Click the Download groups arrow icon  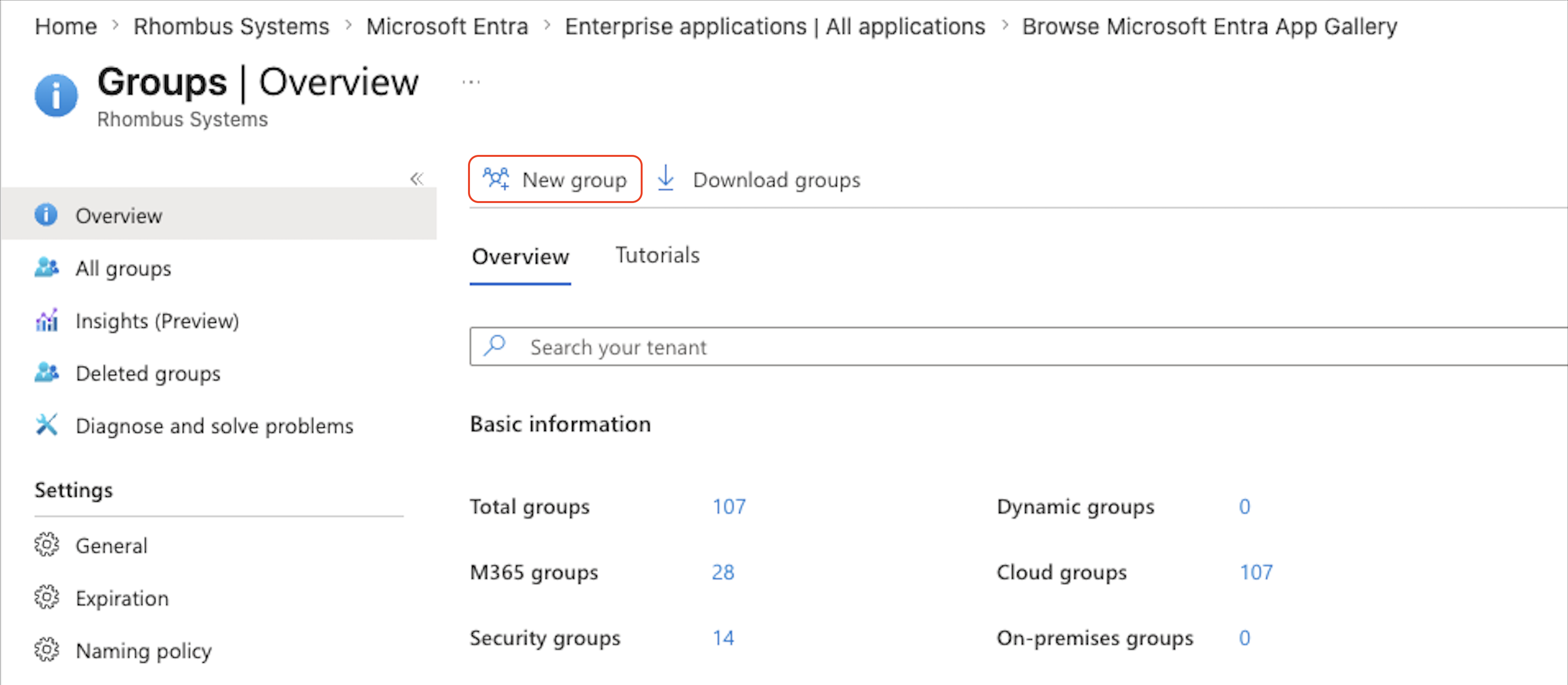[666, 178]
